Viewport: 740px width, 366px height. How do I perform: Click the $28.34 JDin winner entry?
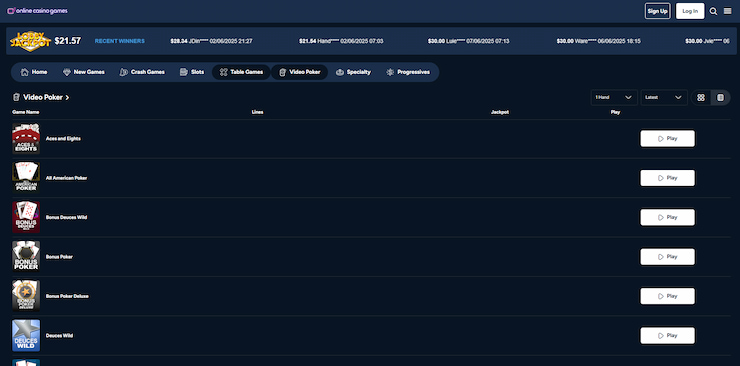(211, 41)
